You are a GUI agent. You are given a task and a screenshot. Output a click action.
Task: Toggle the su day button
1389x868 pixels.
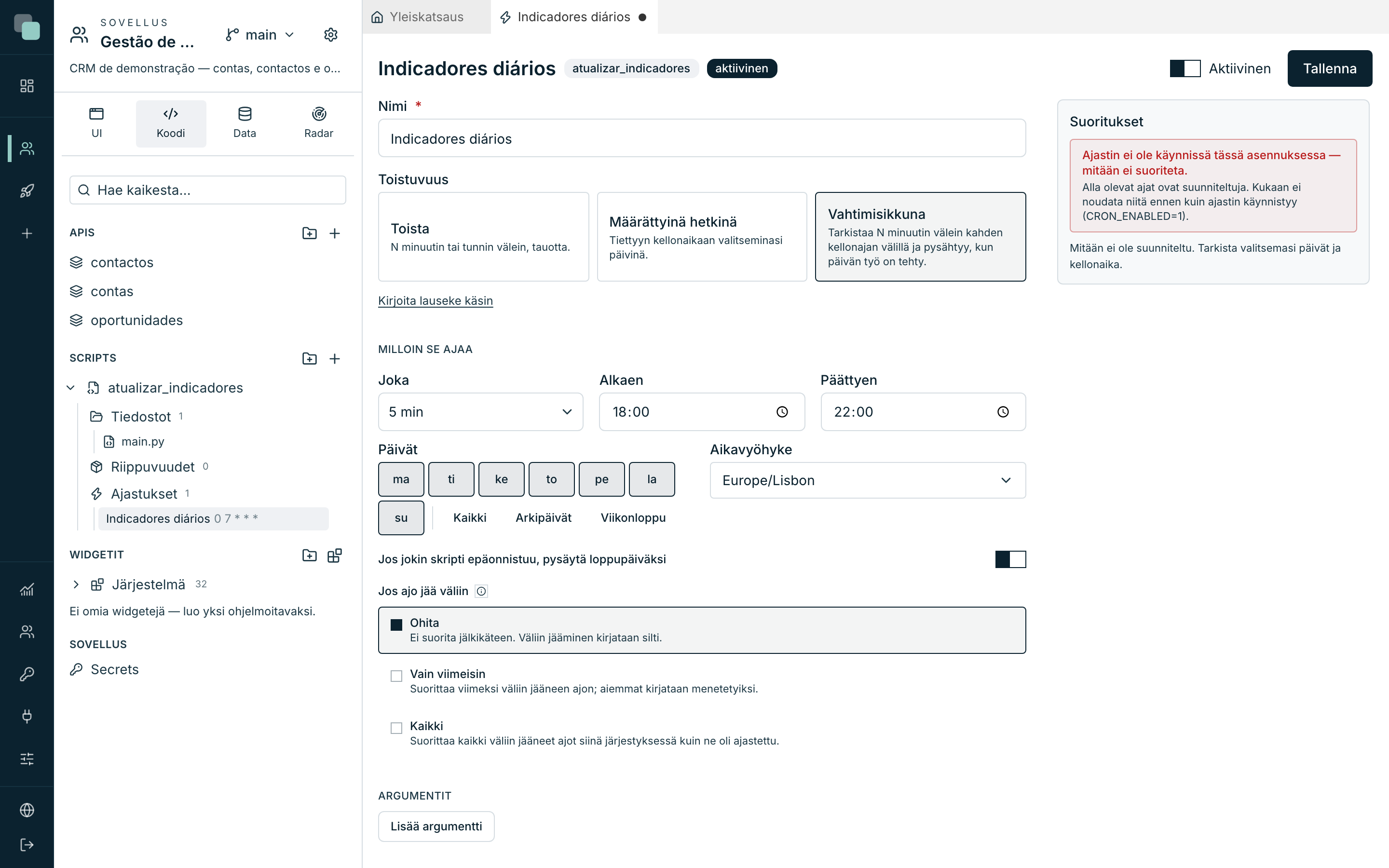[401, 517]
